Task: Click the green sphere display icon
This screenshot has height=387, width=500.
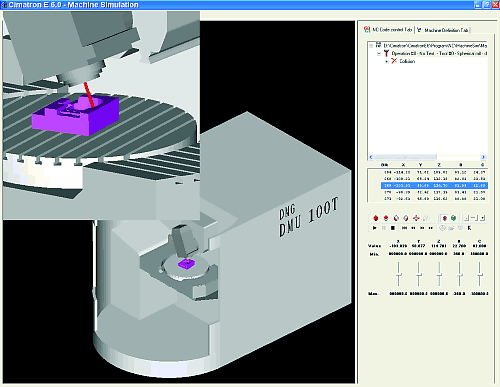Action: pyautogui.click(x=453, y=218)
